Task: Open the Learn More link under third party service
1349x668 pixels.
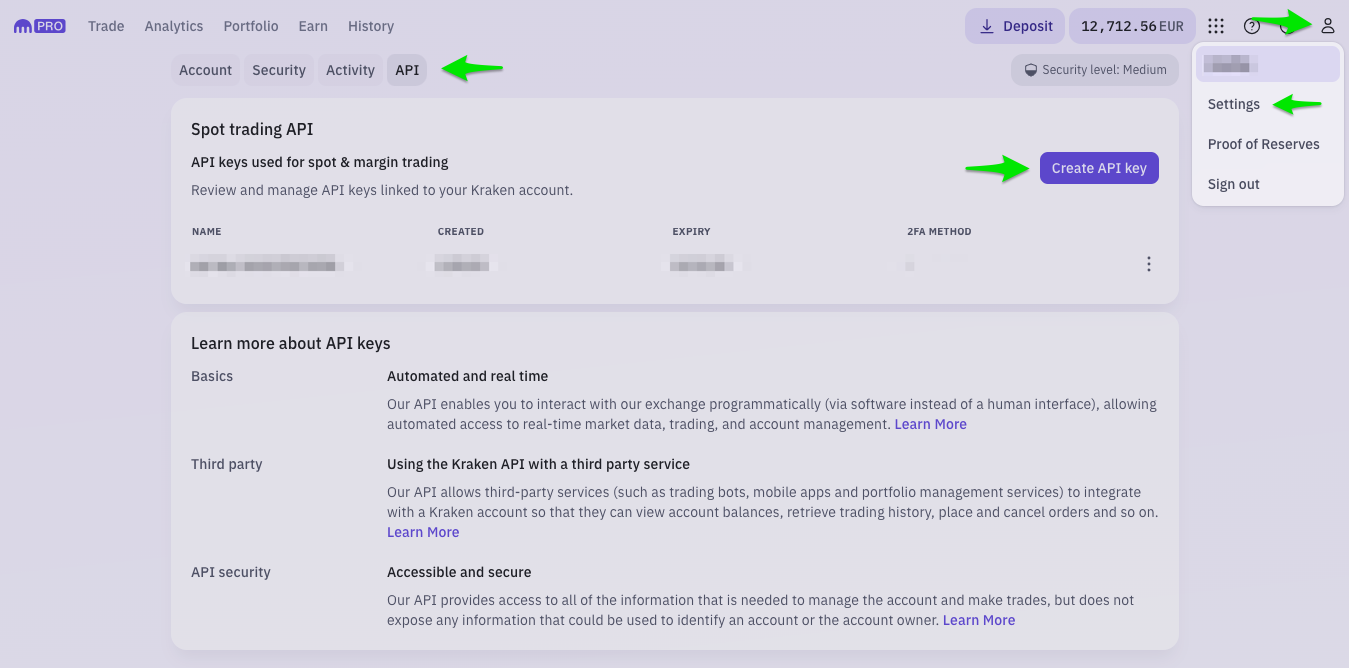Action: 423,532
